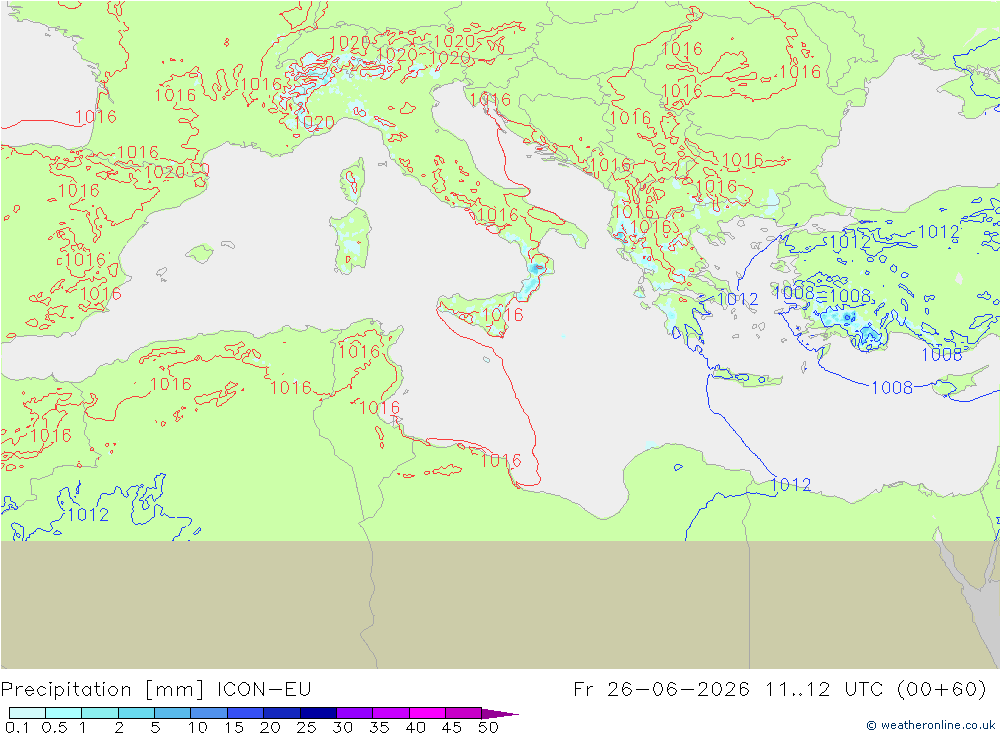Click the blue '1012' label in southern Algeria

pos(88,514)
